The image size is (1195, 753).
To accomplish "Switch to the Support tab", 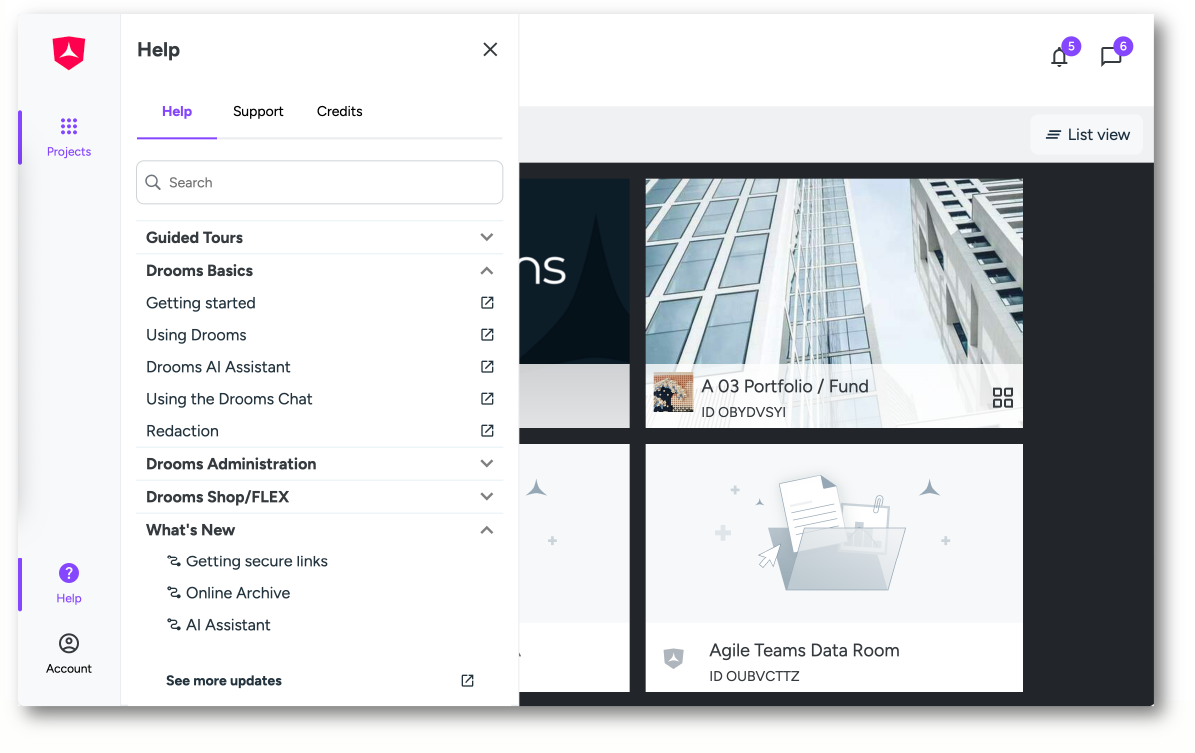I will click(258, 111).
